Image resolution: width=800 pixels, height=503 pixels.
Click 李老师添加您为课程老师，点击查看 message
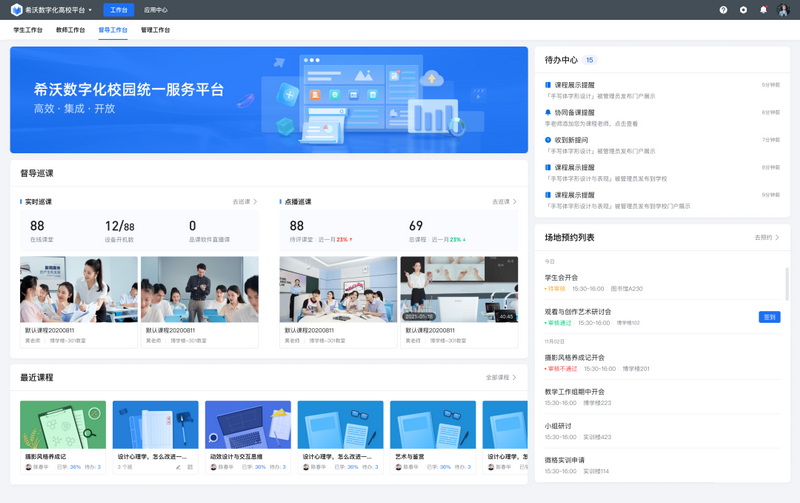click(591, 124)
